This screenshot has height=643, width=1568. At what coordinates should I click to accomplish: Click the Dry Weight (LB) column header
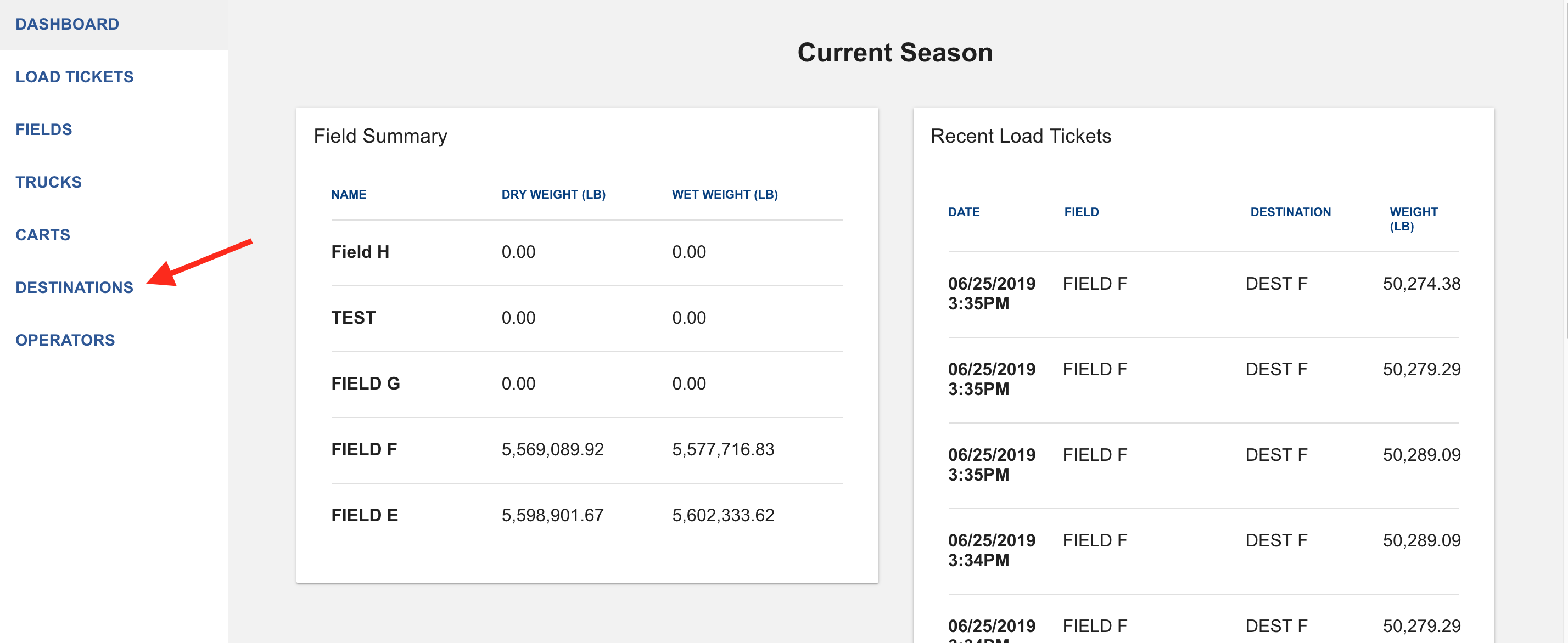[x=553, y=195]
